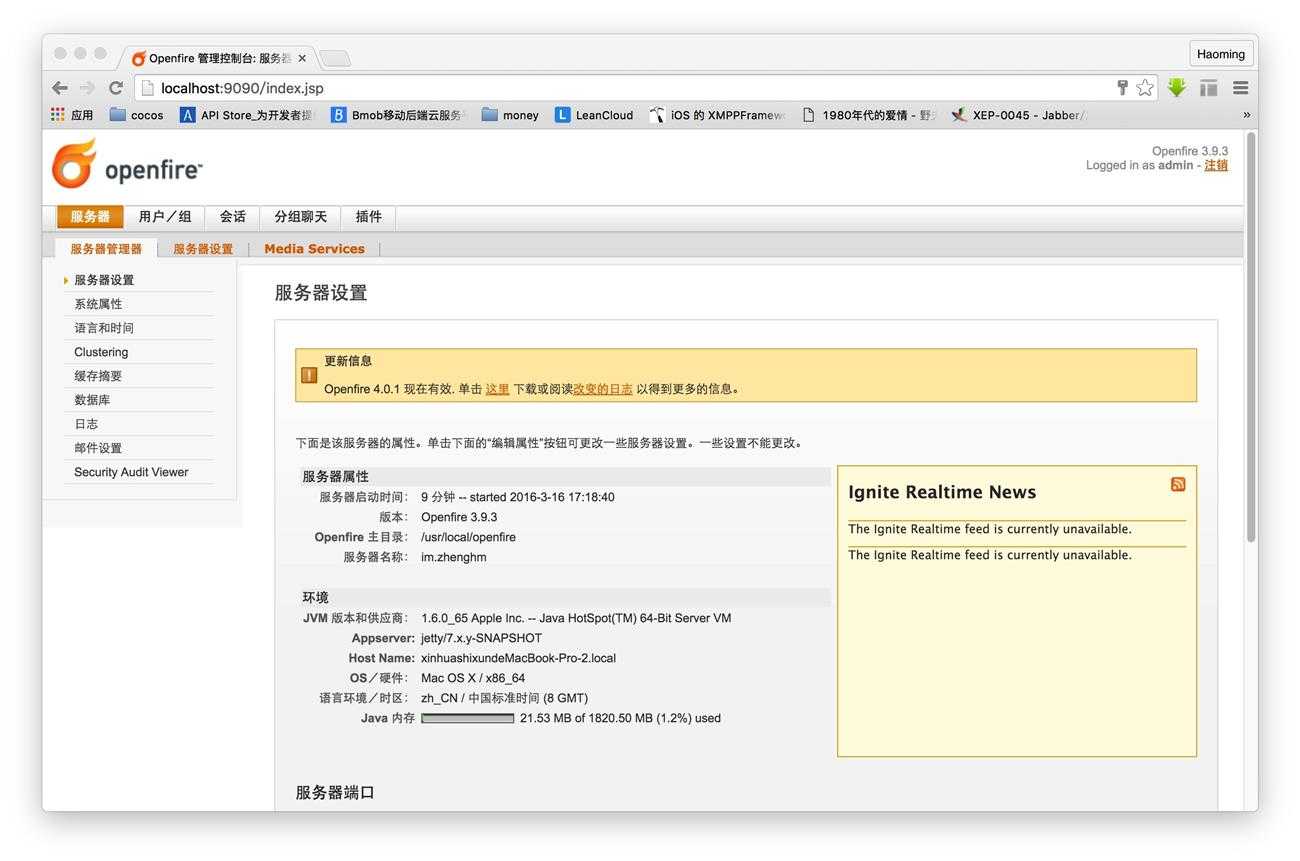Click the Host Name value xinhuashixundeMacBook-Pro-2.local

coord(518,658)
